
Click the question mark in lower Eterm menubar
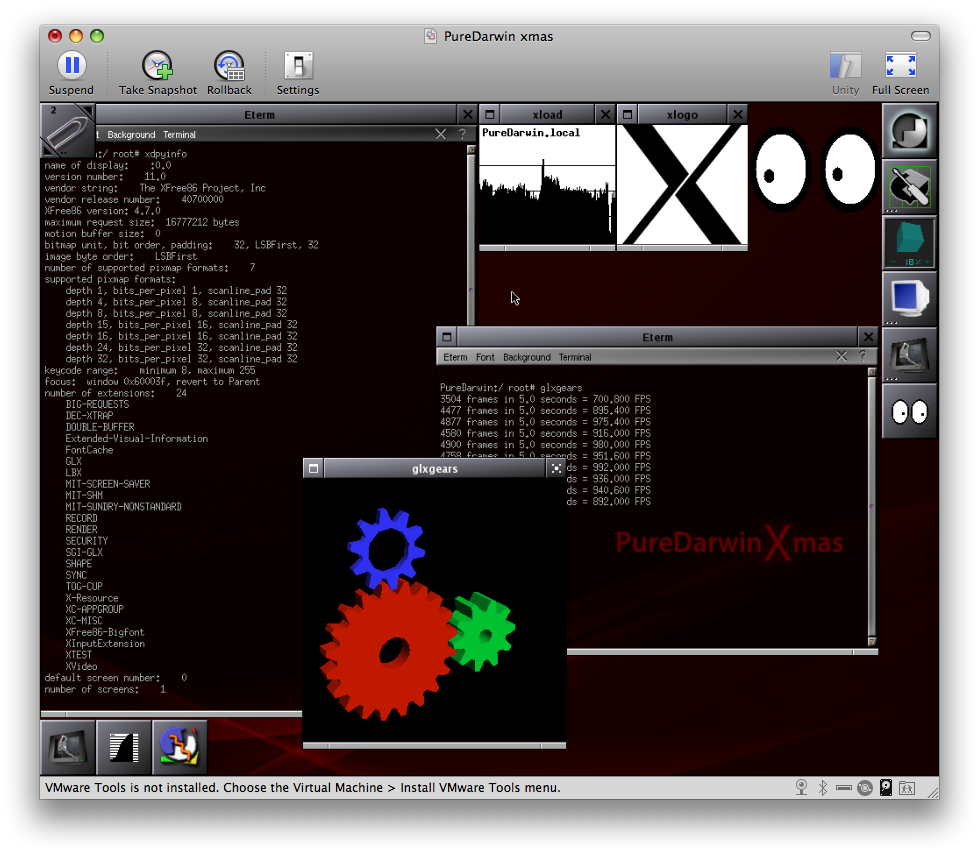pyautogui.click(x=861, y=356)
